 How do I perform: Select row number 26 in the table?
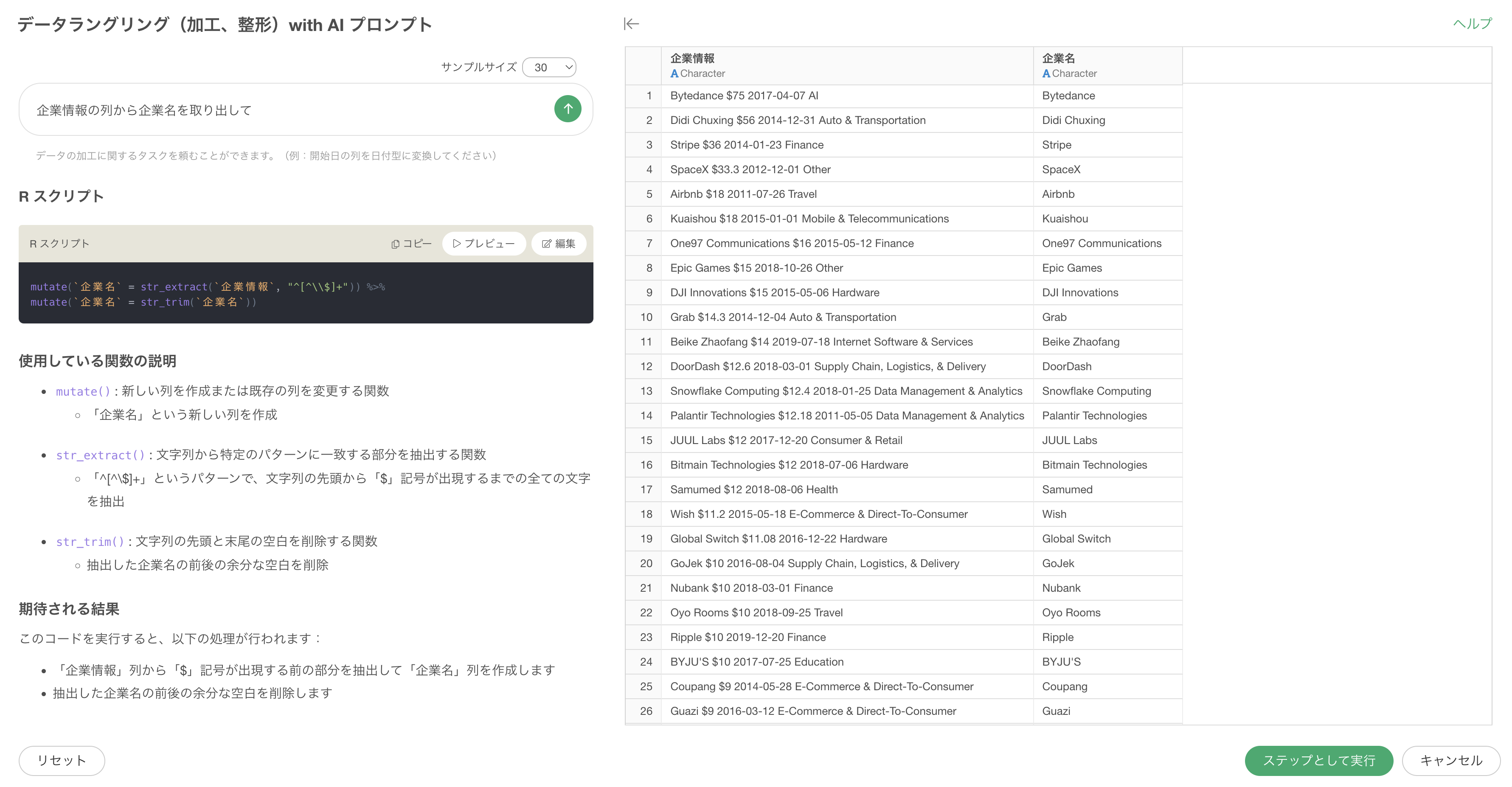click(x=646, y=711)
